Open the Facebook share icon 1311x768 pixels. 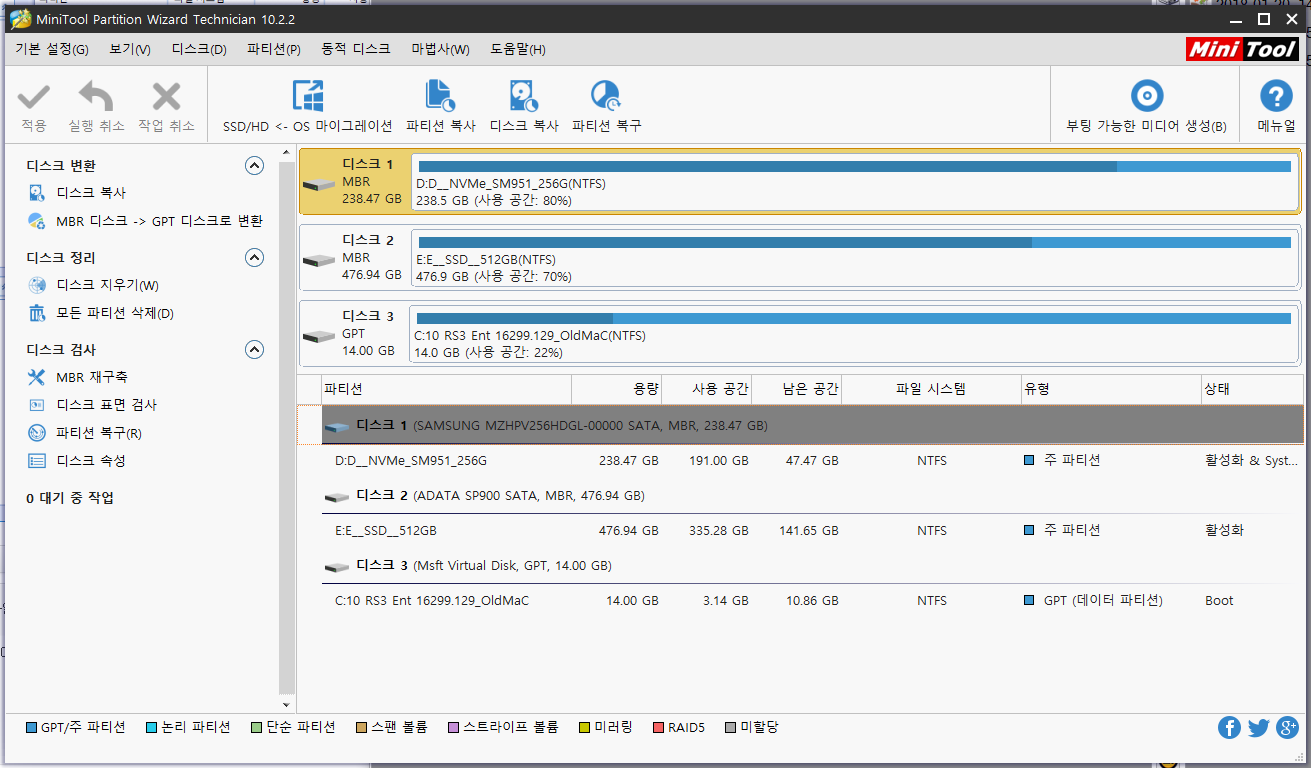tap(1229, 728)
